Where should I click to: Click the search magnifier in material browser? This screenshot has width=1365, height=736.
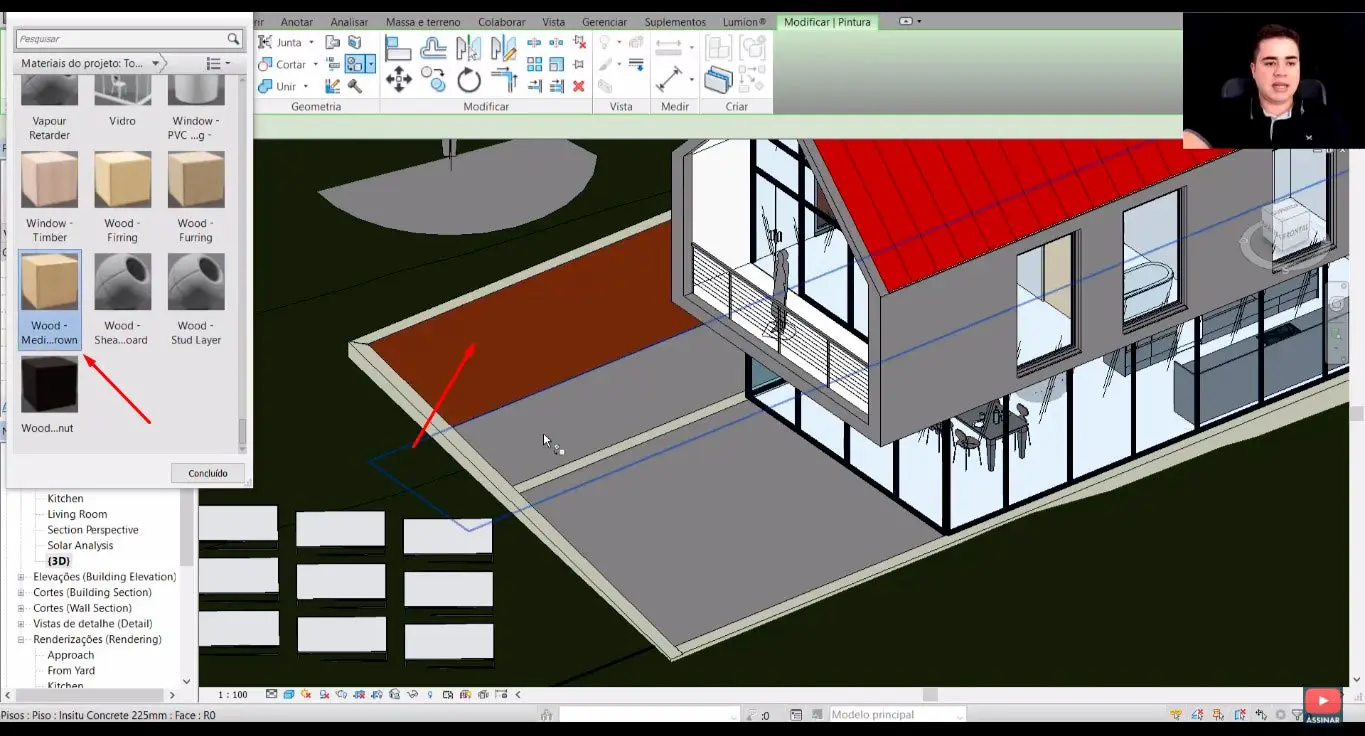coord(233,39)
